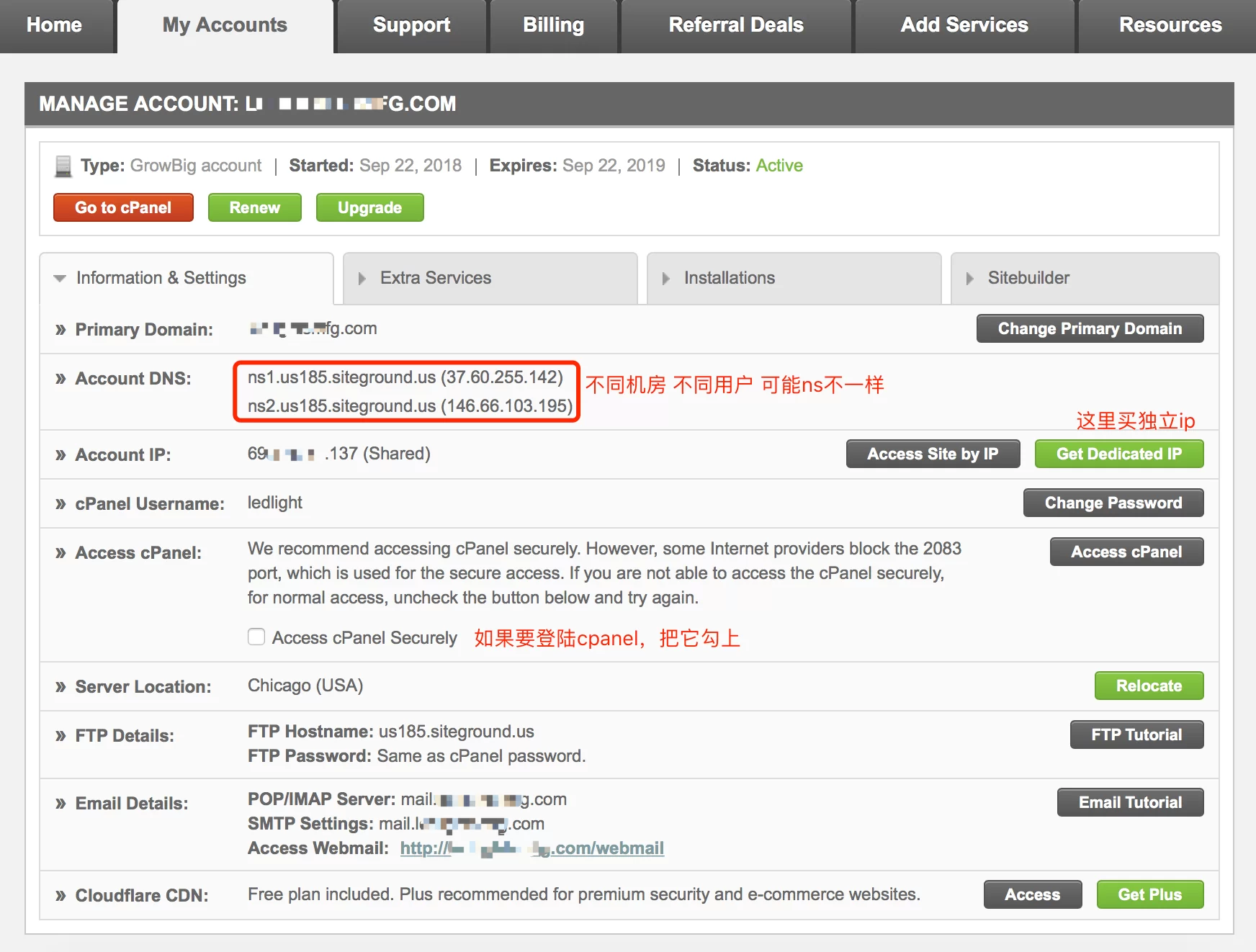Open the Referral Deals tab
This screenshot has width=1256, height=952.
736,25
